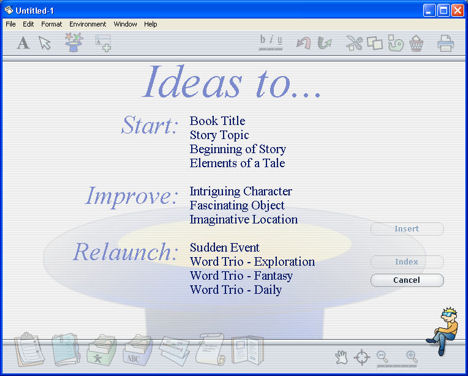Pick the Intriguing Character idea
Viewport: 468px width, 376px height.
(x=241, y=191)
